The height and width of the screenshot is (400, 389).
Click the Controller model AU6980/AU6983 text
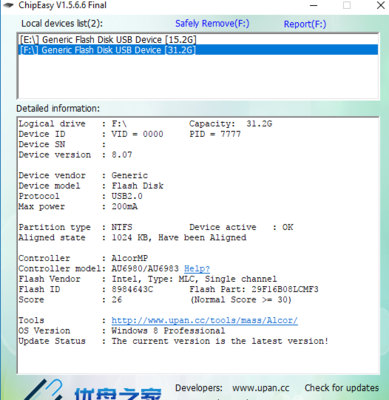[x=145, y=269]
